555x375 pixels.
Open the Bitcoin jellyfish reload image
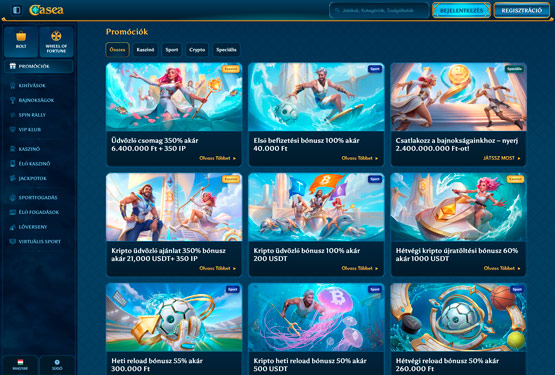coord(316,317)
